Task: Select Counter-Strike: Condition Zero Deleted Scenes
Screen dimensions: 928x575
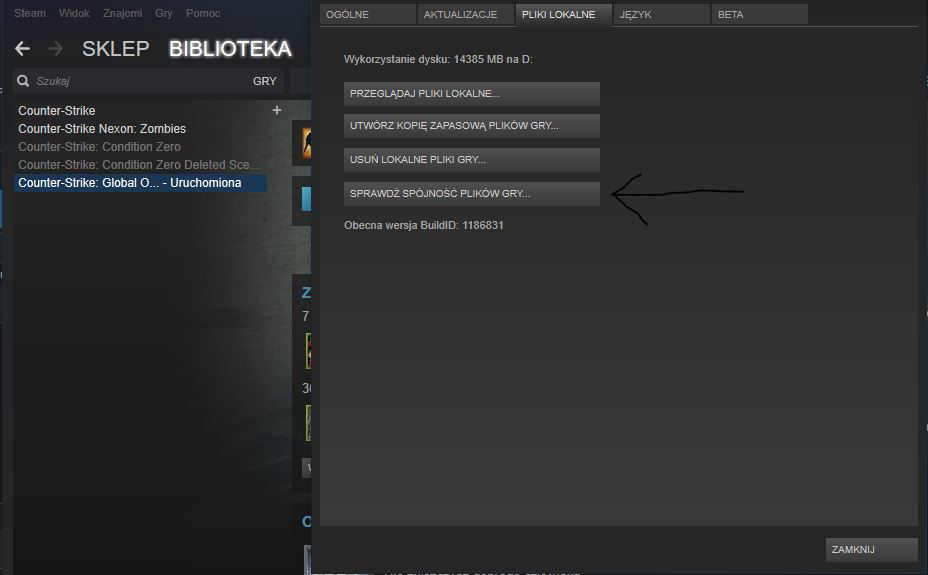Action: pos(140,164)
